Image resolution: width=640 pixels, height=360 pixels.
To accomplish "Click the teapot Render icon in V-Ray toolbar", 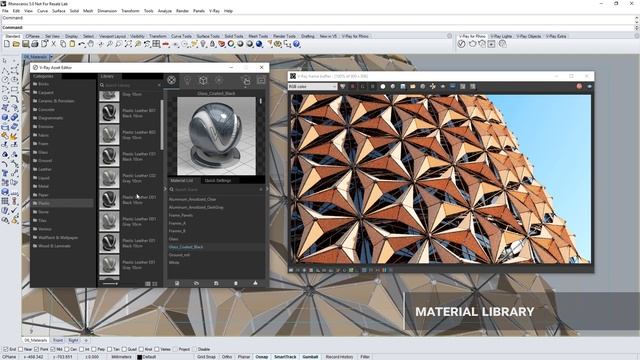I will (472, 44).
